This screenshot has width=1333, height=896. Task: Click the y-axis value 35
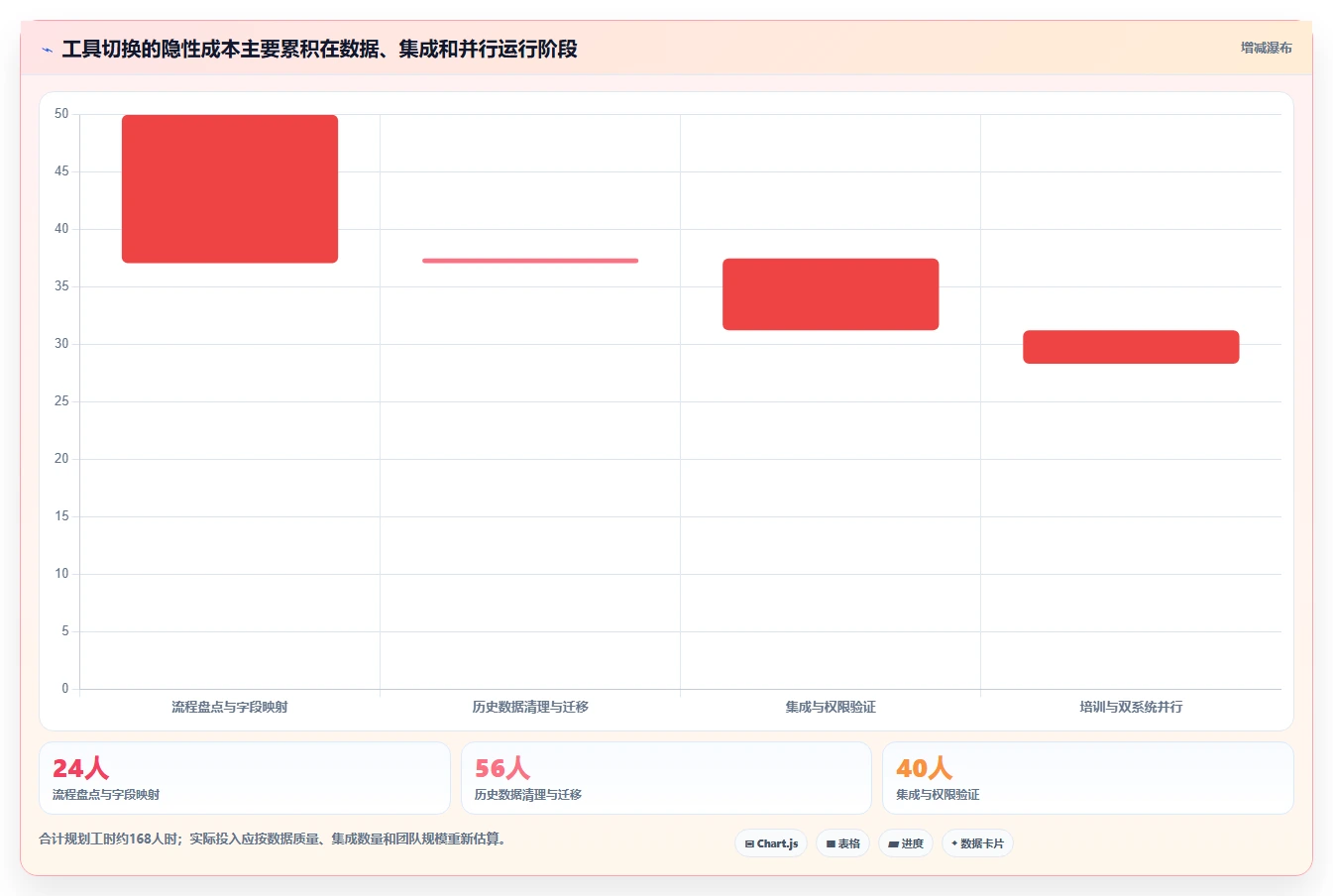click(61, 286)
